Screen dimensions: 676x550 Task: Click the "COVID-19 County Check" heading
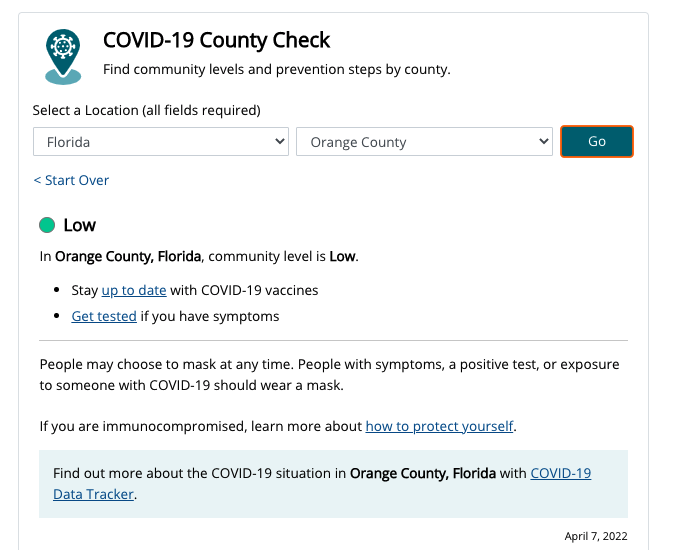pos(216,41)
